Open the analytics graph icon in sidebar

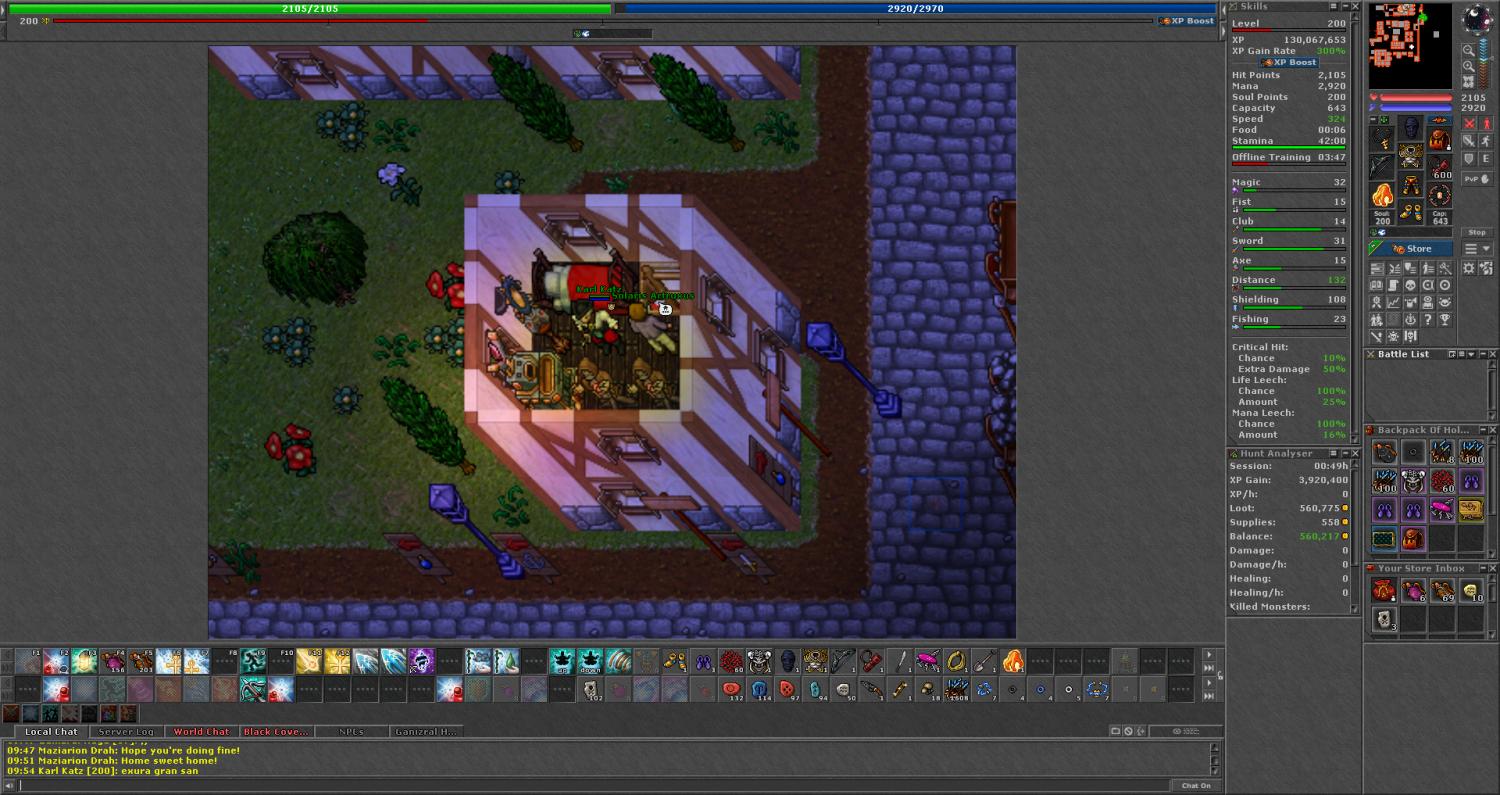click(1394, 302)
